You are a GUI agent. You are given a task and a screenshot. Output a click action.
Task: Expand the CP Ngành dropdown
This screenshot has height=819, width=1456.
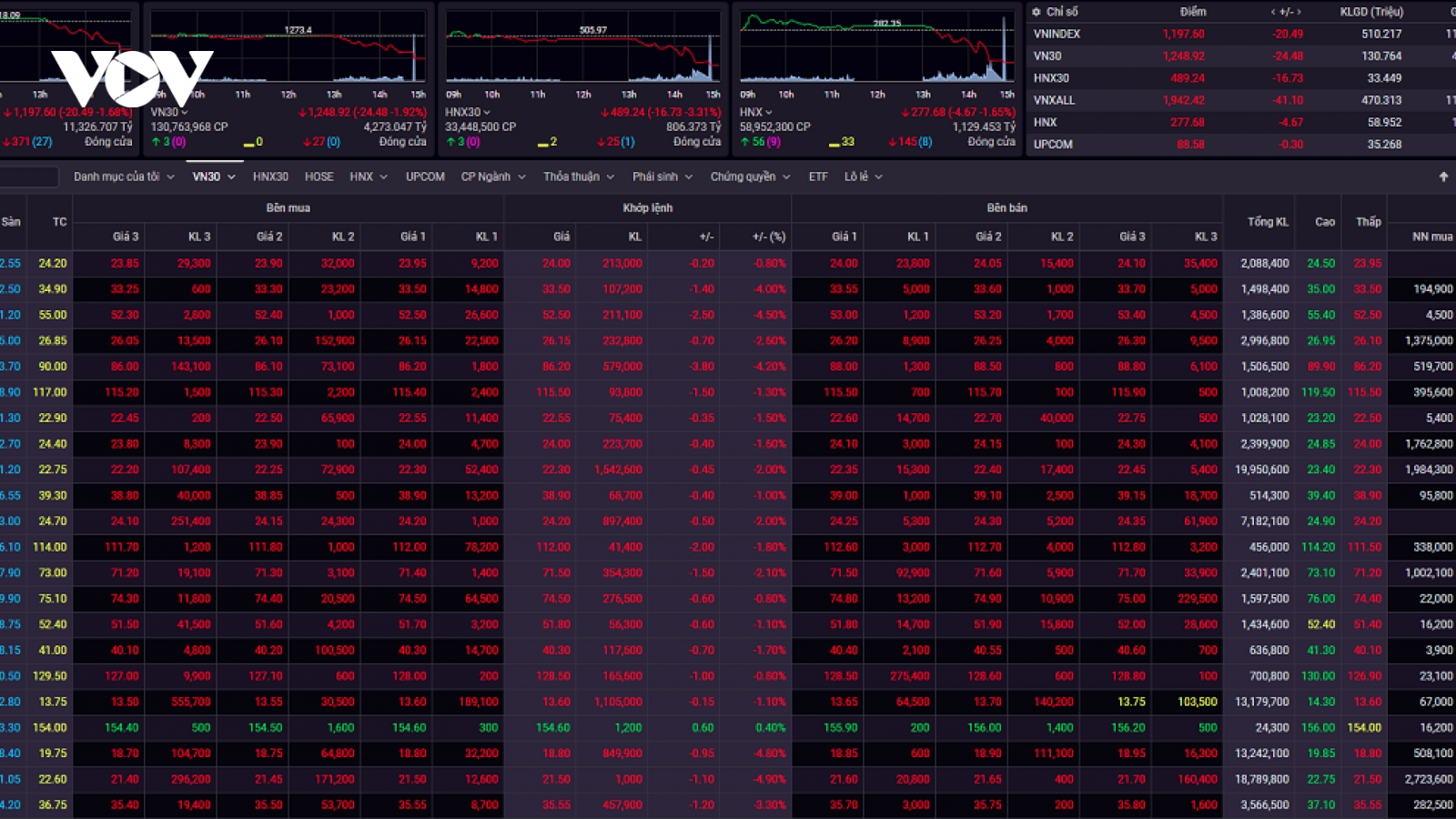[493, 177]
